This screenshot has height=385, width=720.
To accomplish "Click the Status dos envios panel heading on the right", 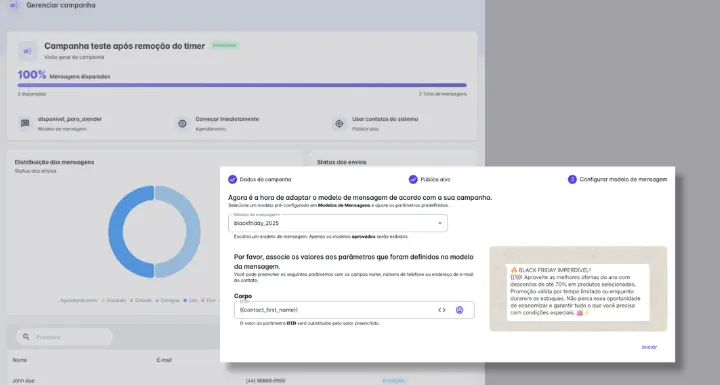I will [x=342, y=162].
